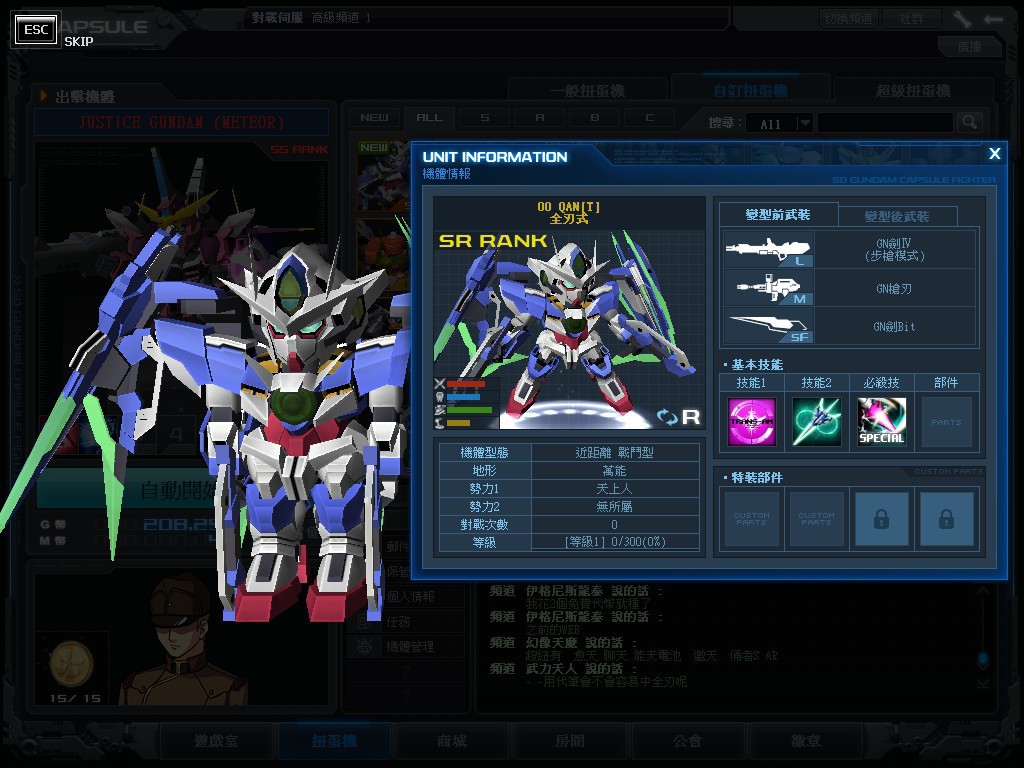Click the green speed stat bar
The width and height of the screenshot is (1024, 768).
[x=469, y=410]
